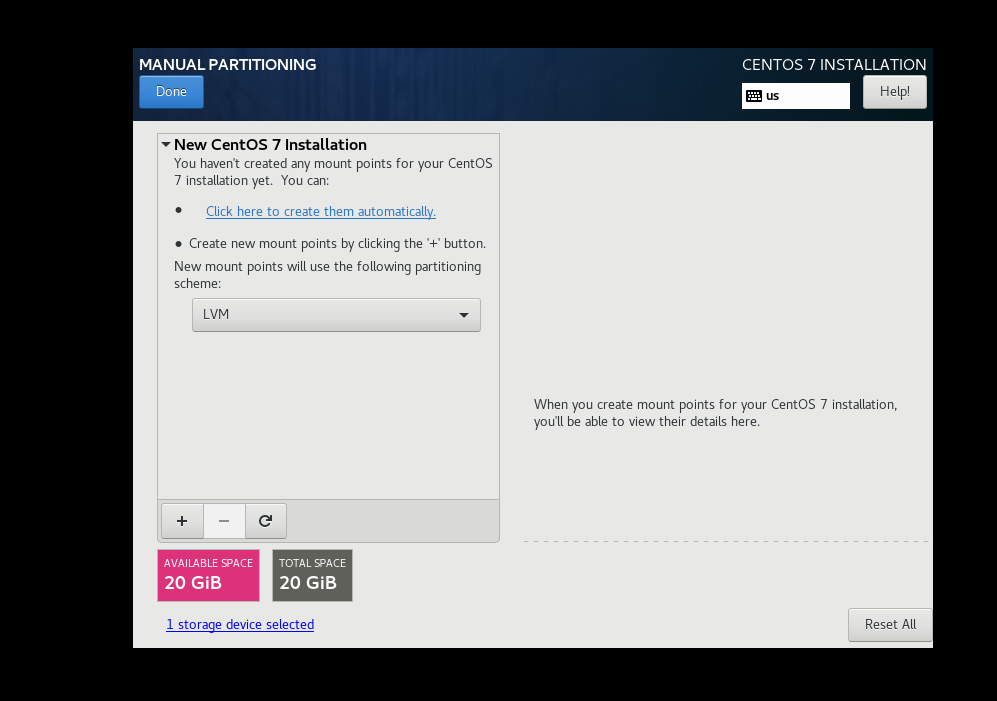
Task: Click the minus remove mount point icon
Action: (x=224, y=521)
